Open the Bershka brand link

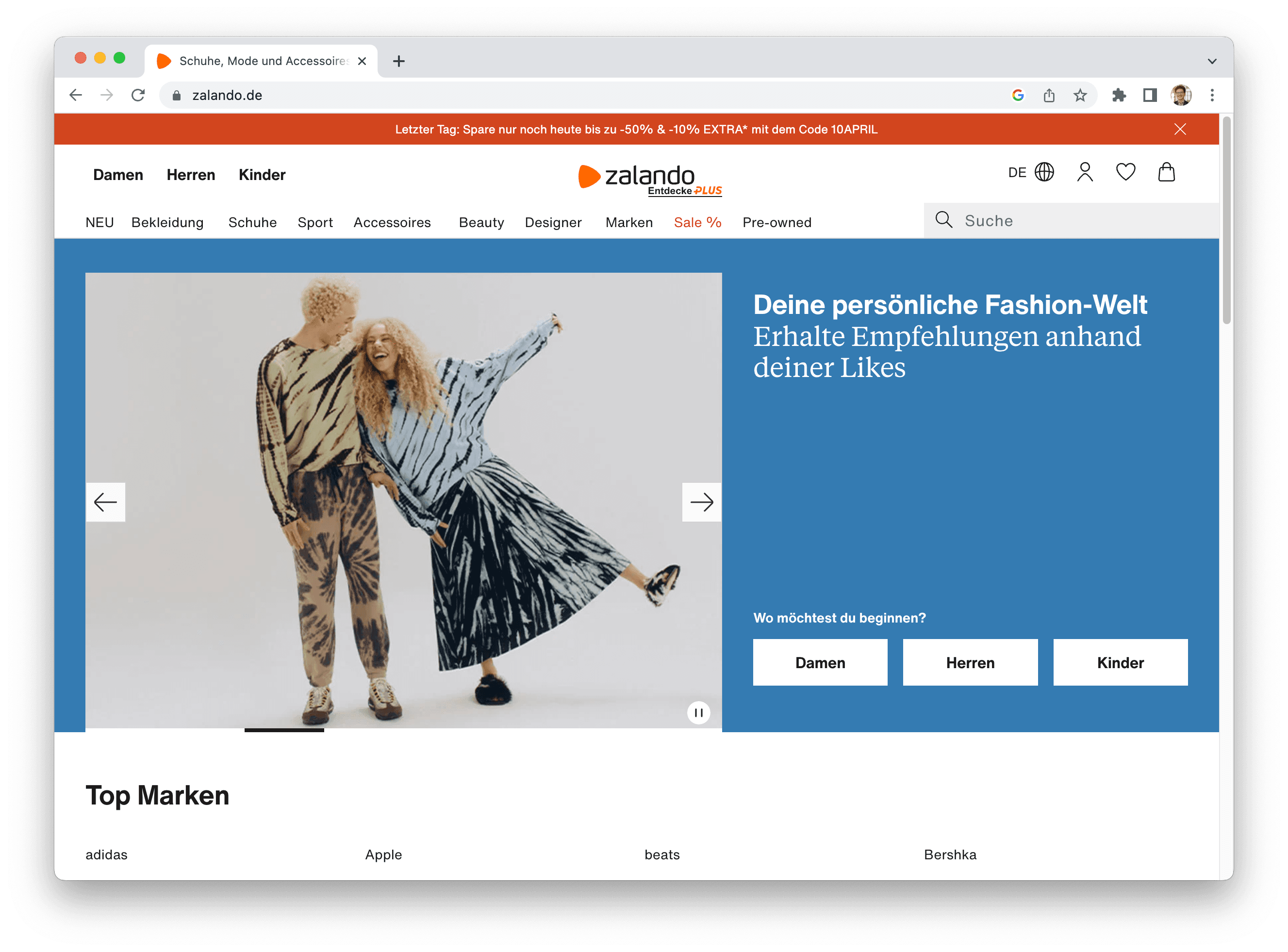[950, 854]
